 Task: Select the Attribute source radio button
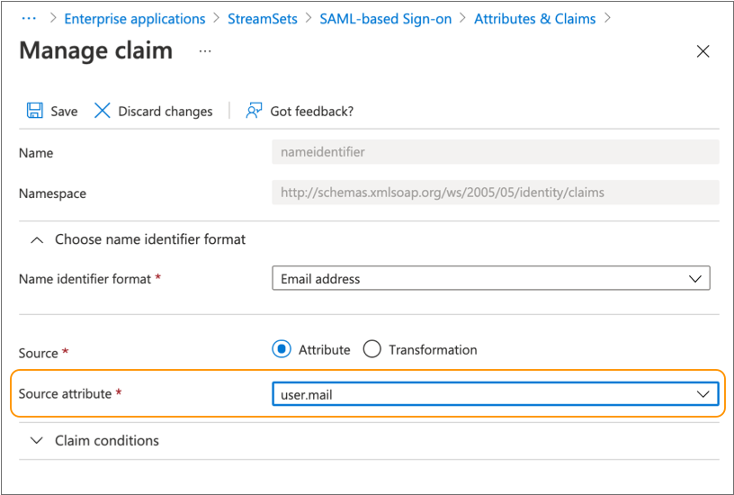(x=281, y=349)
